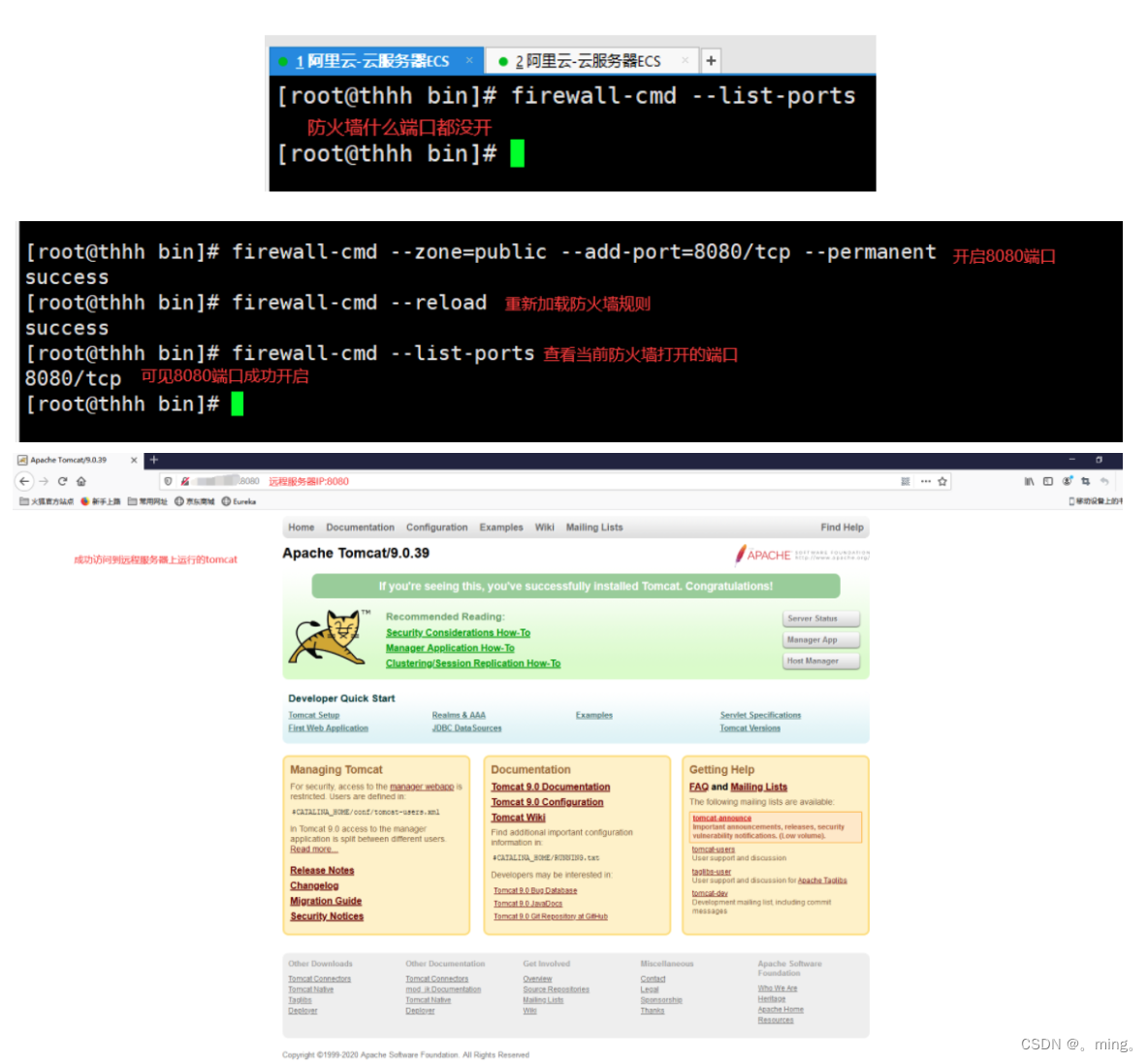Click the undo arrow toolbar icon
Viewport: 1148px width, 1062px height.
click(x=1104, y=482)
